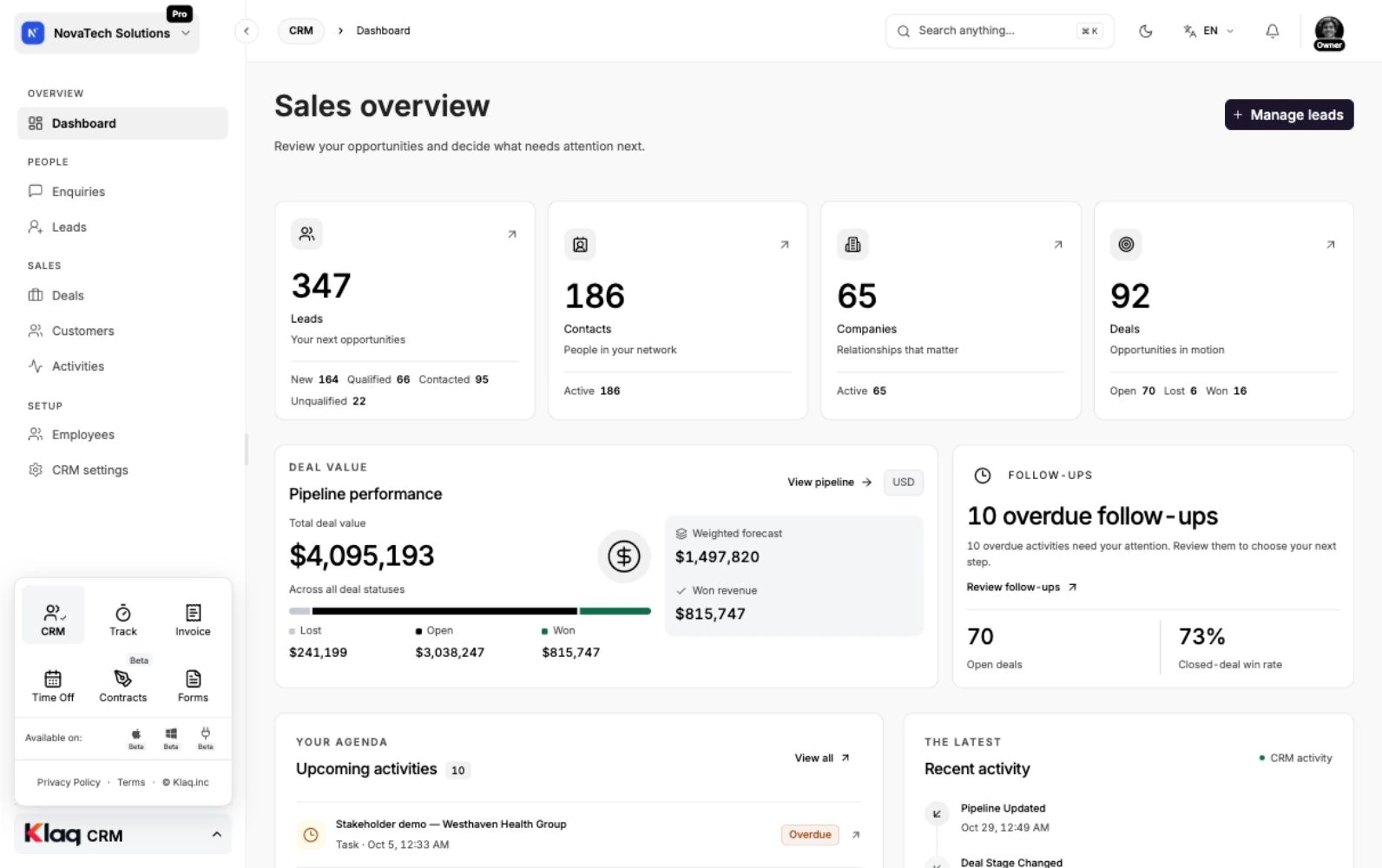Click the Companies building icon
The height and width of the screenshot is (868, 1382).
click(x=852, y=245)
